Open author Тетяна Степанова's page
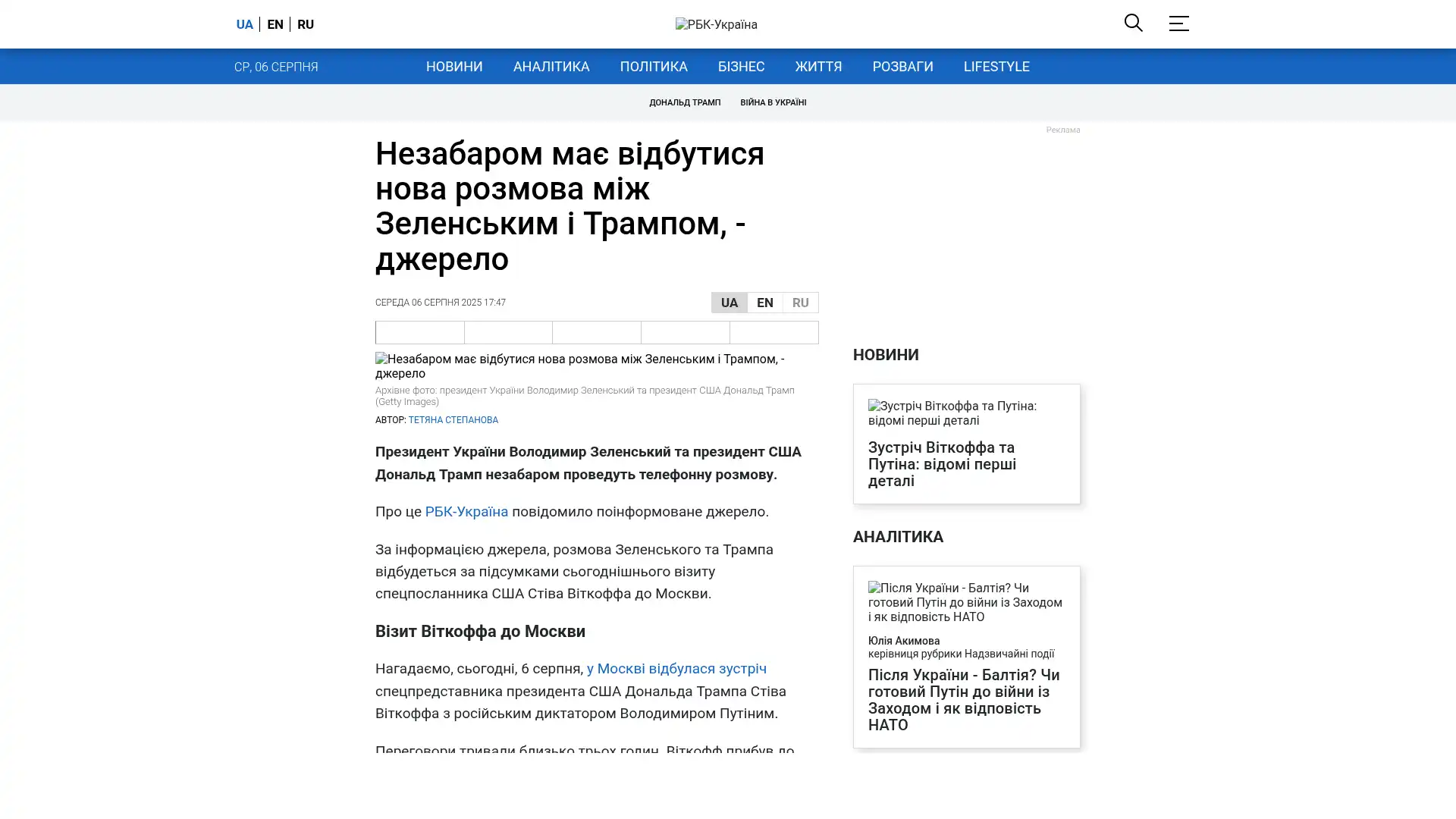The image size is (1456, 819). point(453,420)
